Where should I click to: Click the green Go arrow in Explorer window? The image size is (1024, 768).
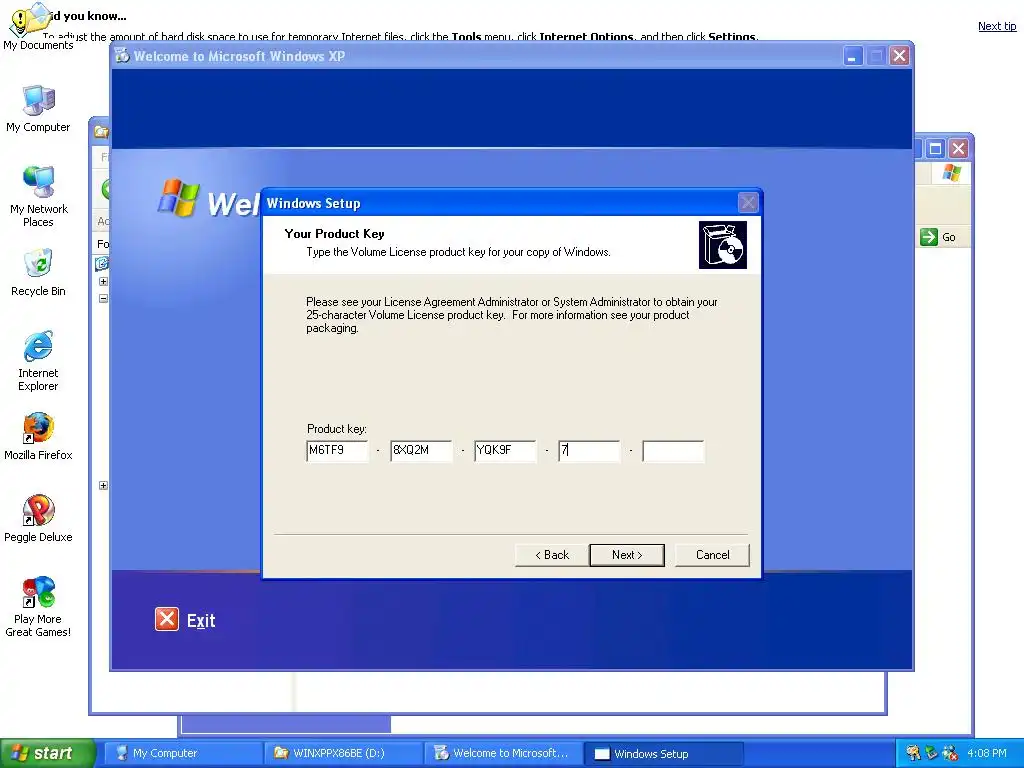click(x=928, y=237)
